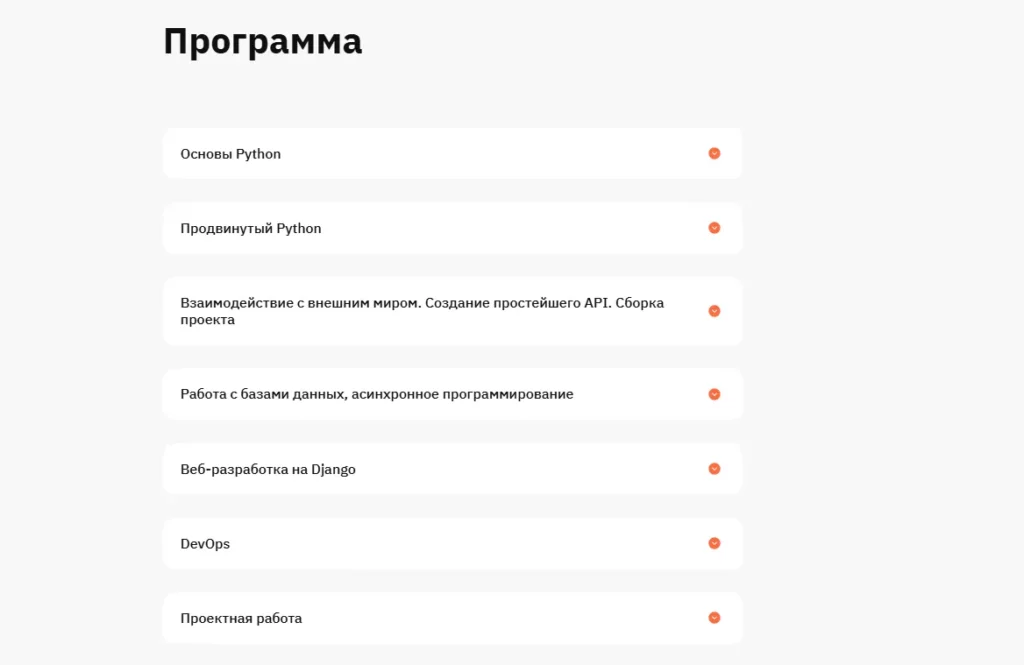The image size is (1024, 665).
Task: Select the Проектная работа accordion row
Action: pos(452,618)
